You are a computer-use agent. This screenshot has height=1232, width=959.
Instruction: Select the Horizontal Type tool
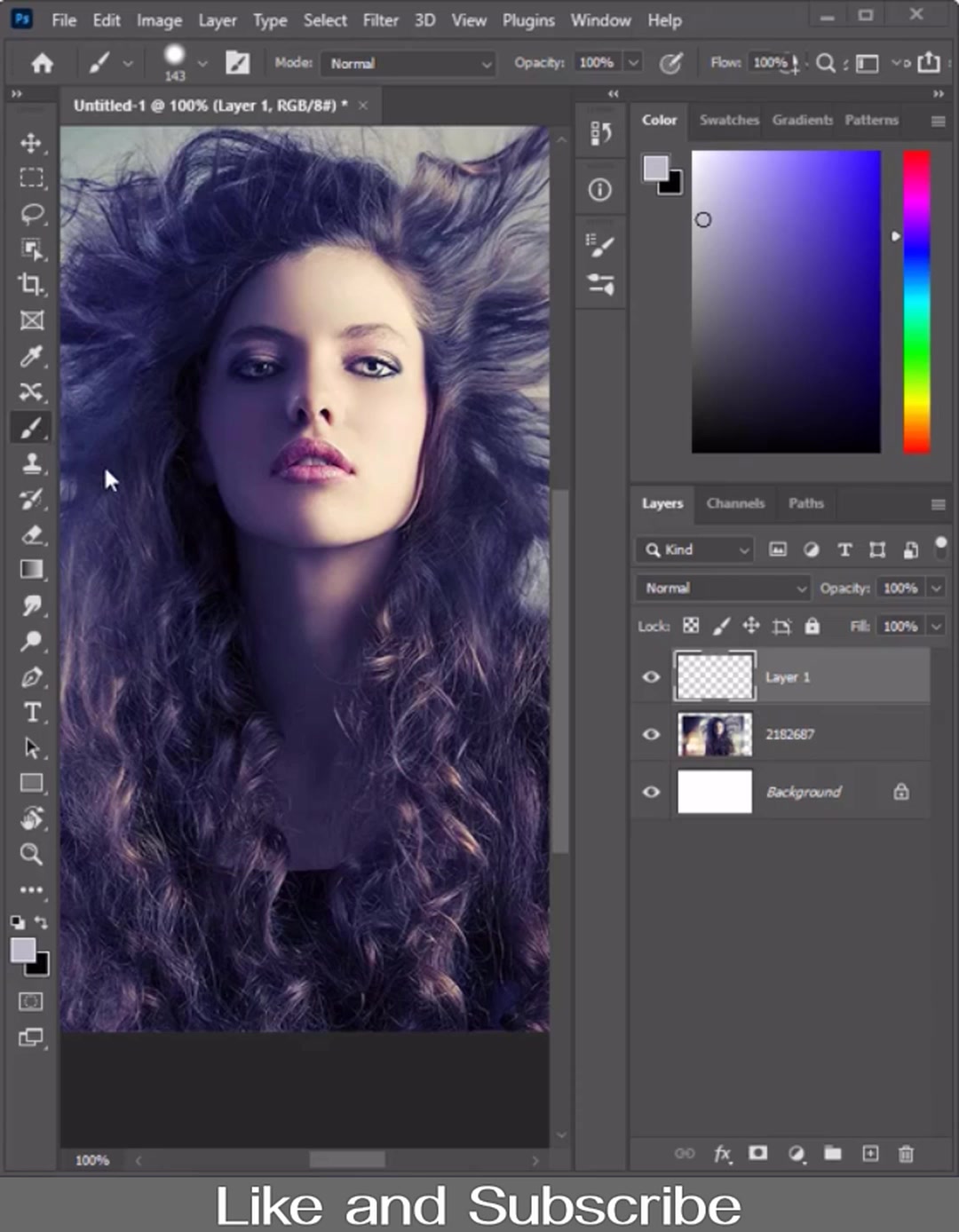pyautogui.click(x=32, y=712)
